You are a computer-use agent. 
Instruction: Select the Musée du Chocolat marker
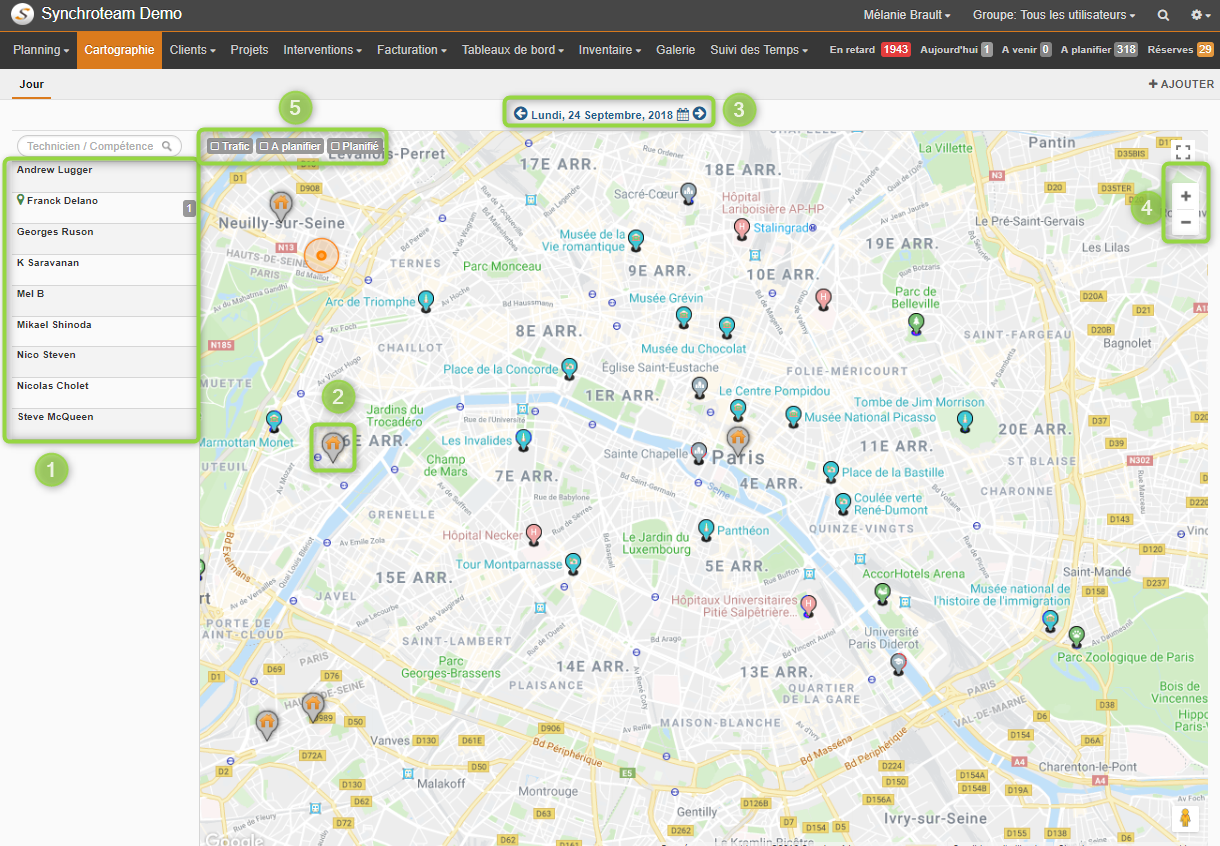[727, 326]
